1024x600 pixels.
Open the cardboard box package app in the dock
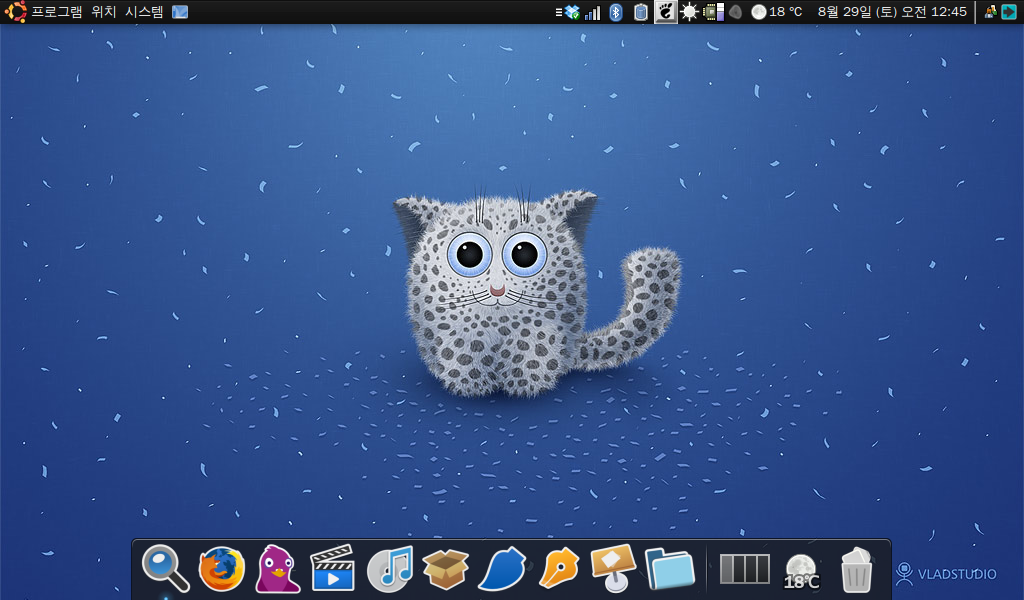click(x=446, y=568)
